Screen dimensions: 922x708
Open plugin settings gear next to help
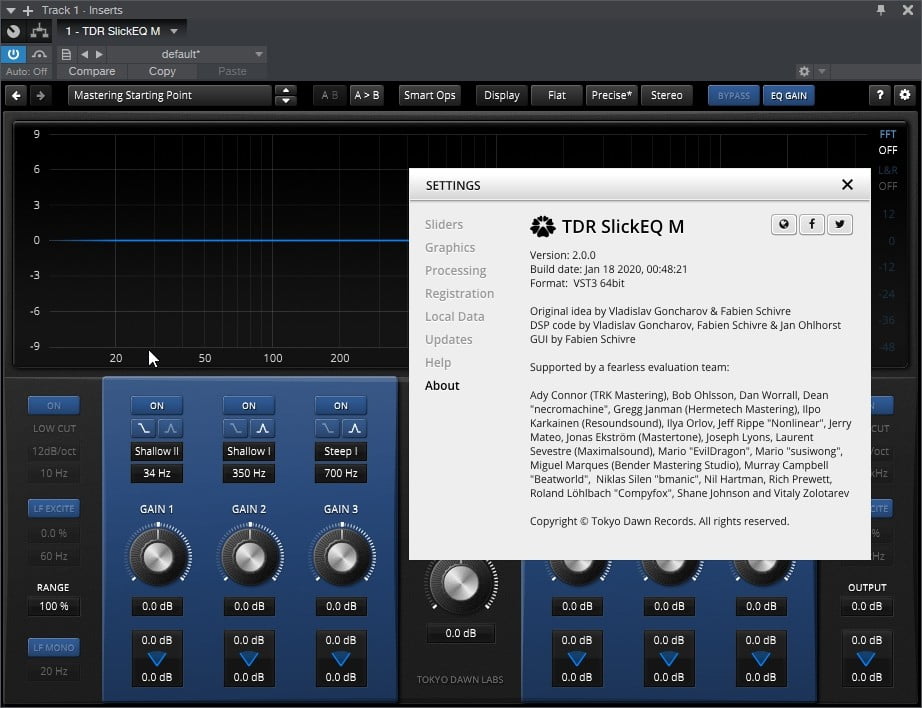(905, 95)
